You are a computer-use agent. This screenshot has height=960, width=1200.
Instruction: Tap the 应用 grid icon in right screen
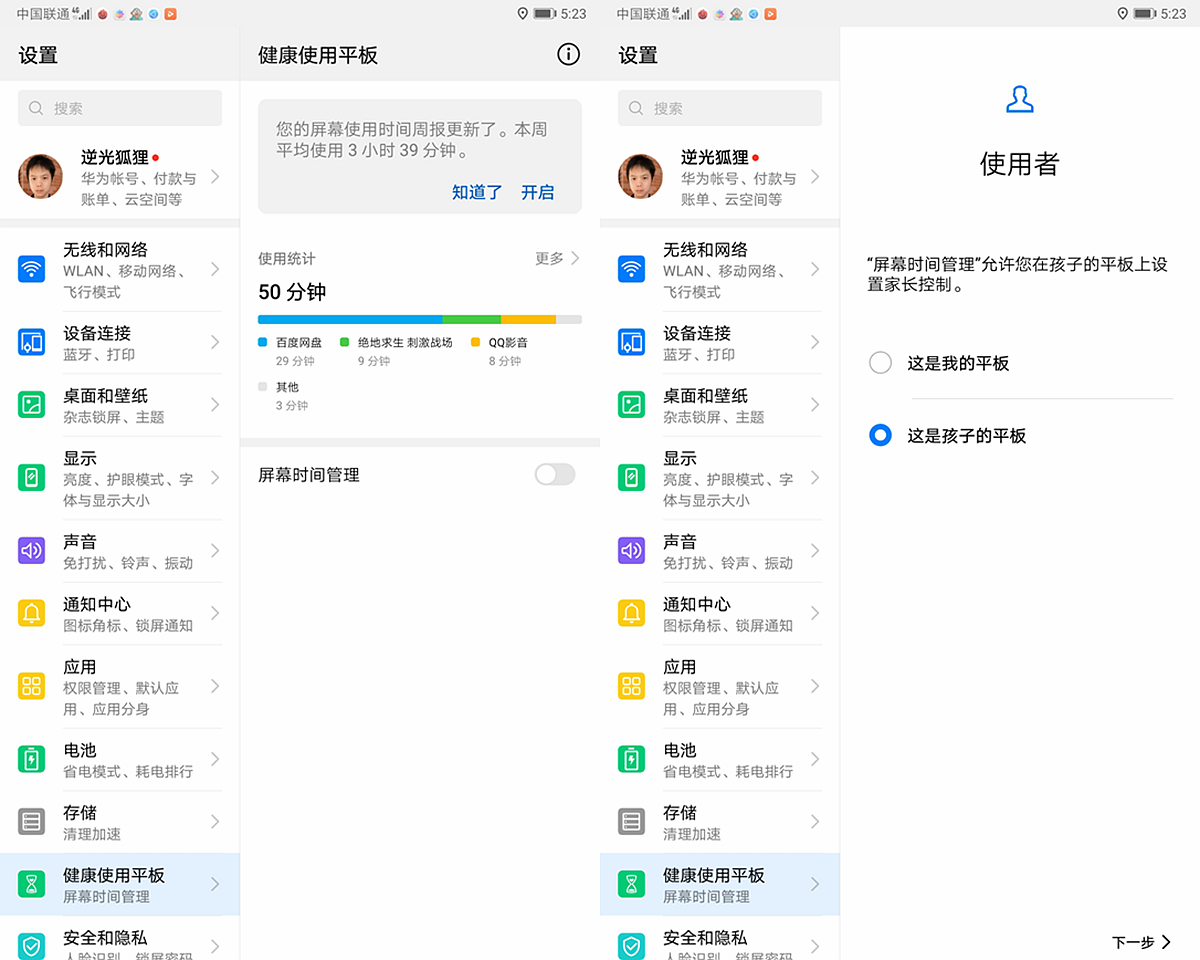(x=631, y=686)
